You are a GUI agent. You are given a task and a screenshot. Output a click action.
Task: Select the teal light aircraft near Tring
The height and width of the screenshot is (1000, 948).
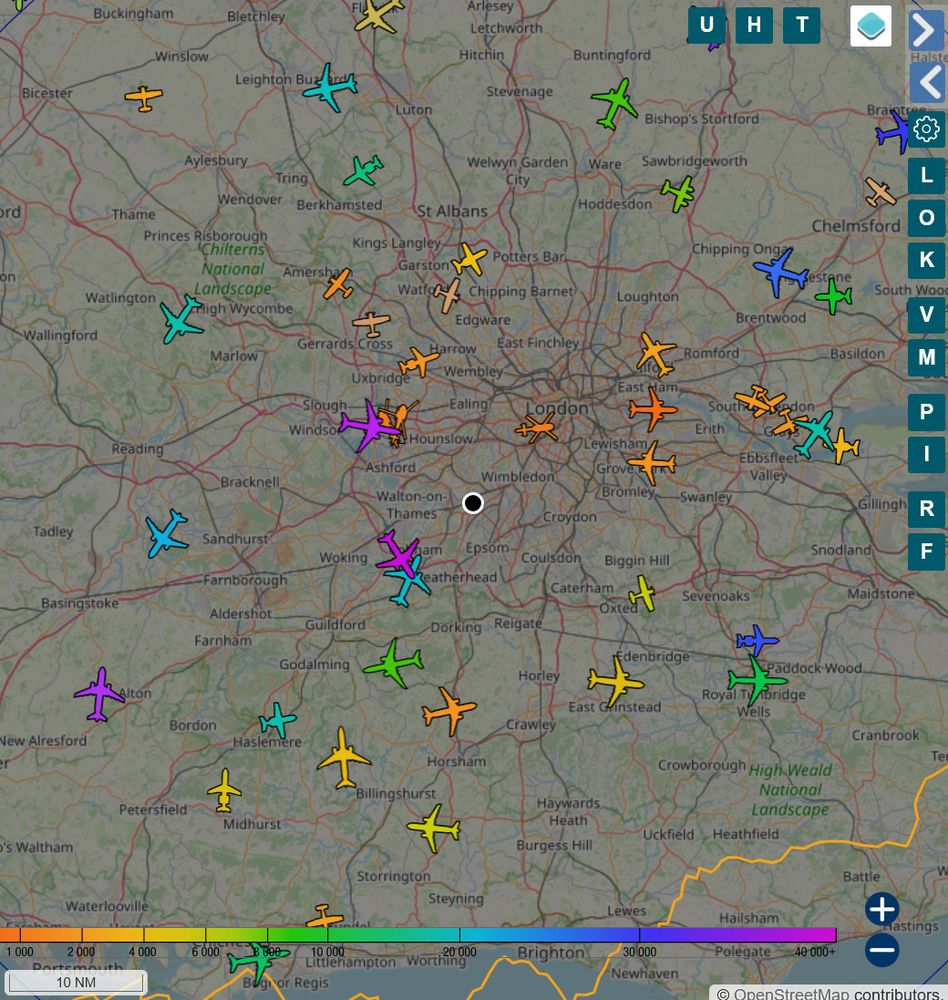tap(364, 170)
